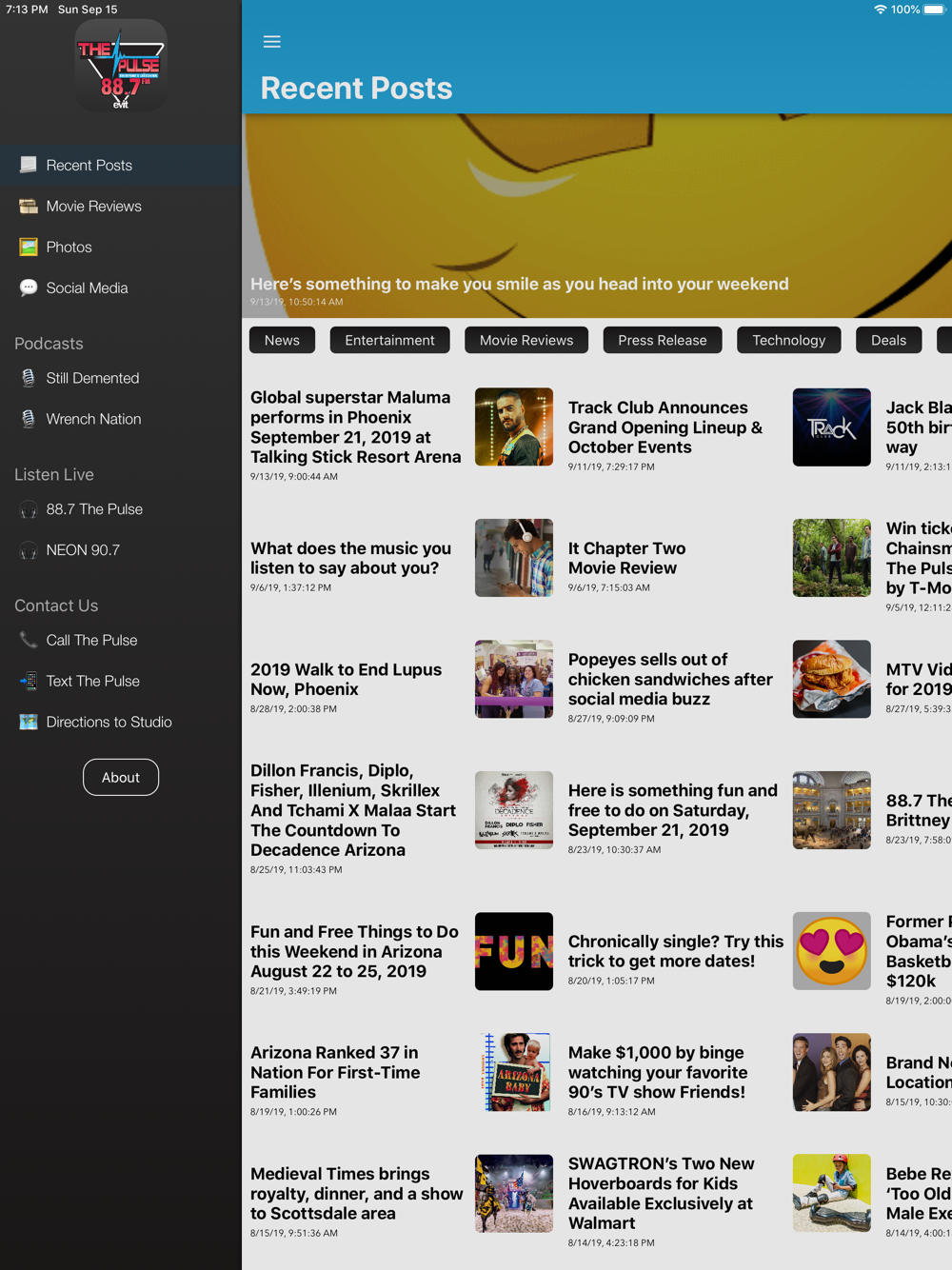Read Fun and Free Things to Do post

[354, 951]
